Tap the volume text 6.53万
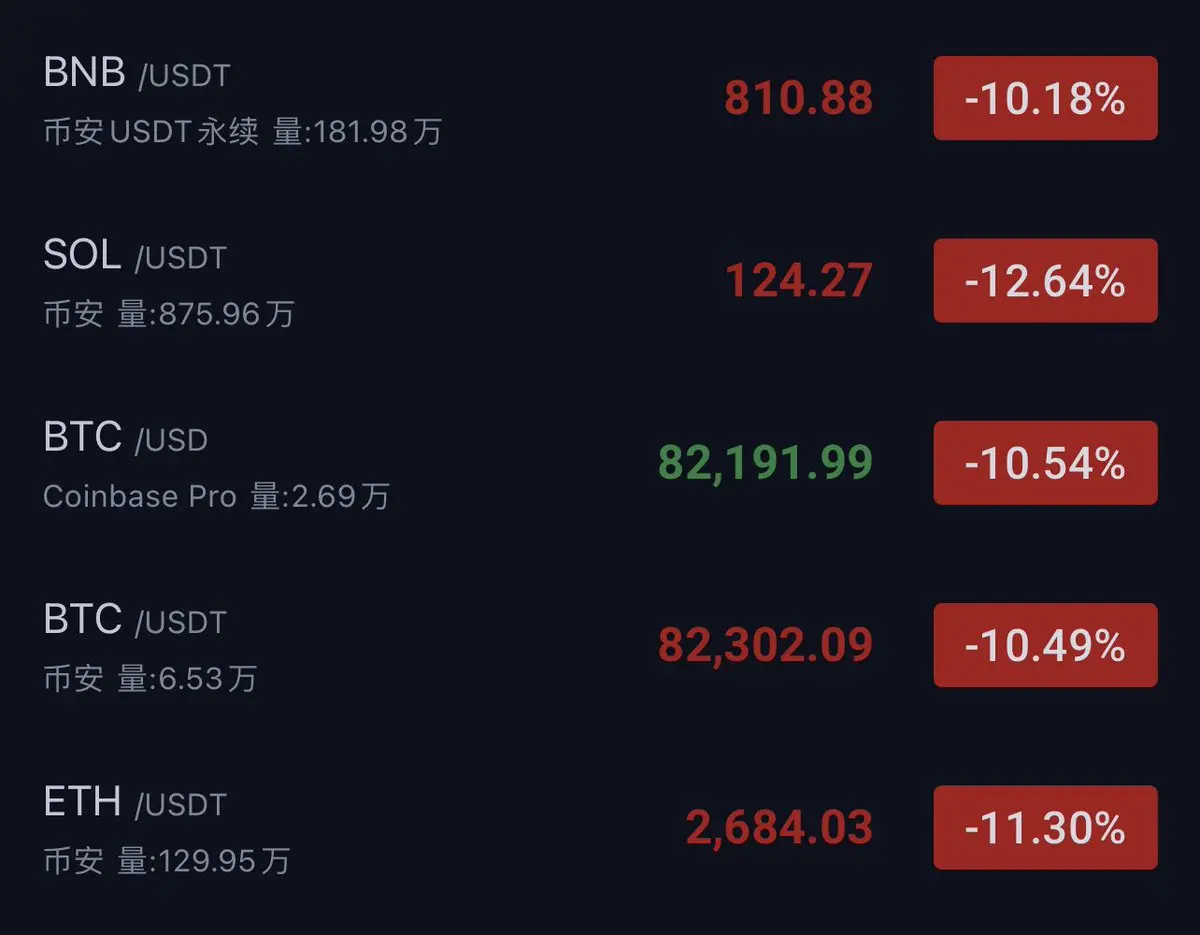Screen dimensions: 1200x935 (188, 679)
